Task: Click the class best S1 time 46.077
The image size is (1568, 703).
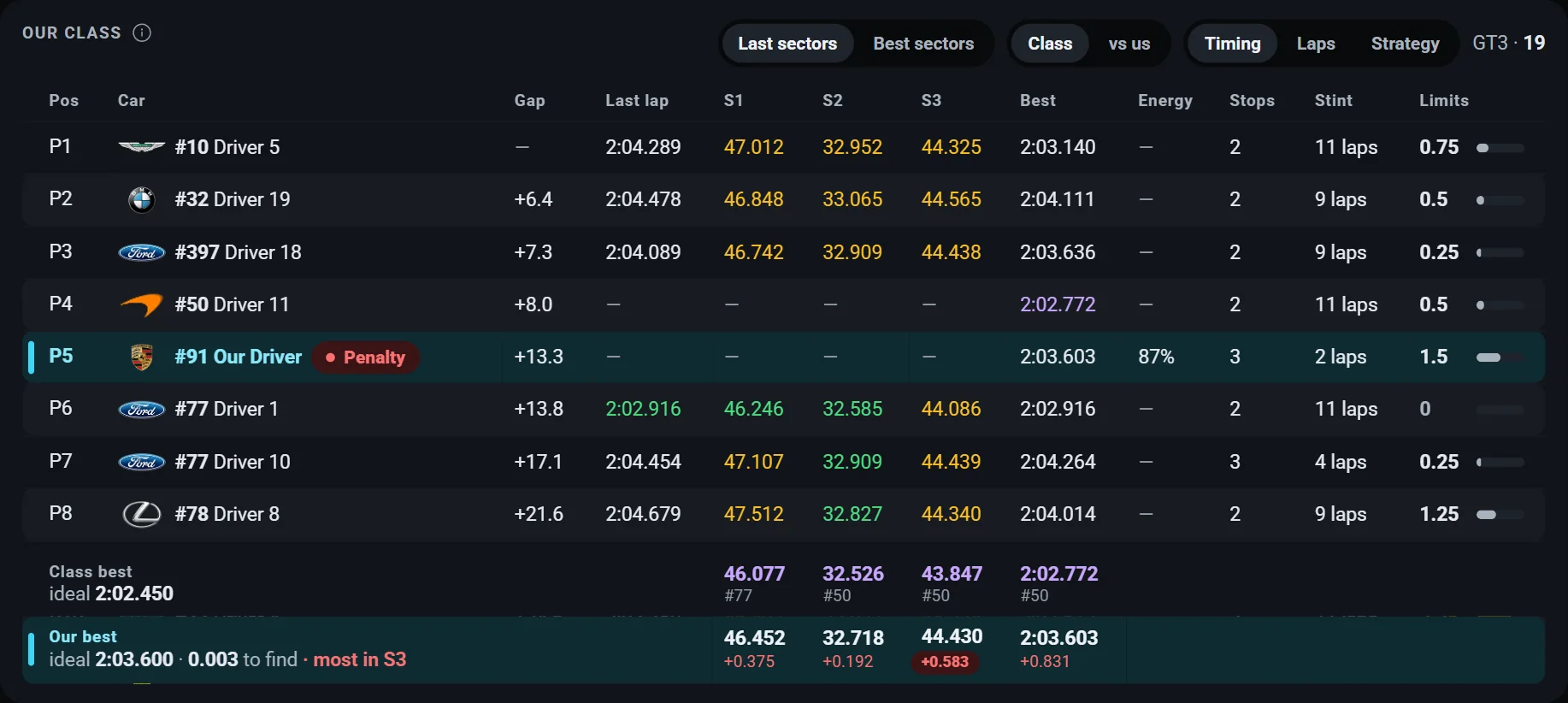Action: click(754, 574)
